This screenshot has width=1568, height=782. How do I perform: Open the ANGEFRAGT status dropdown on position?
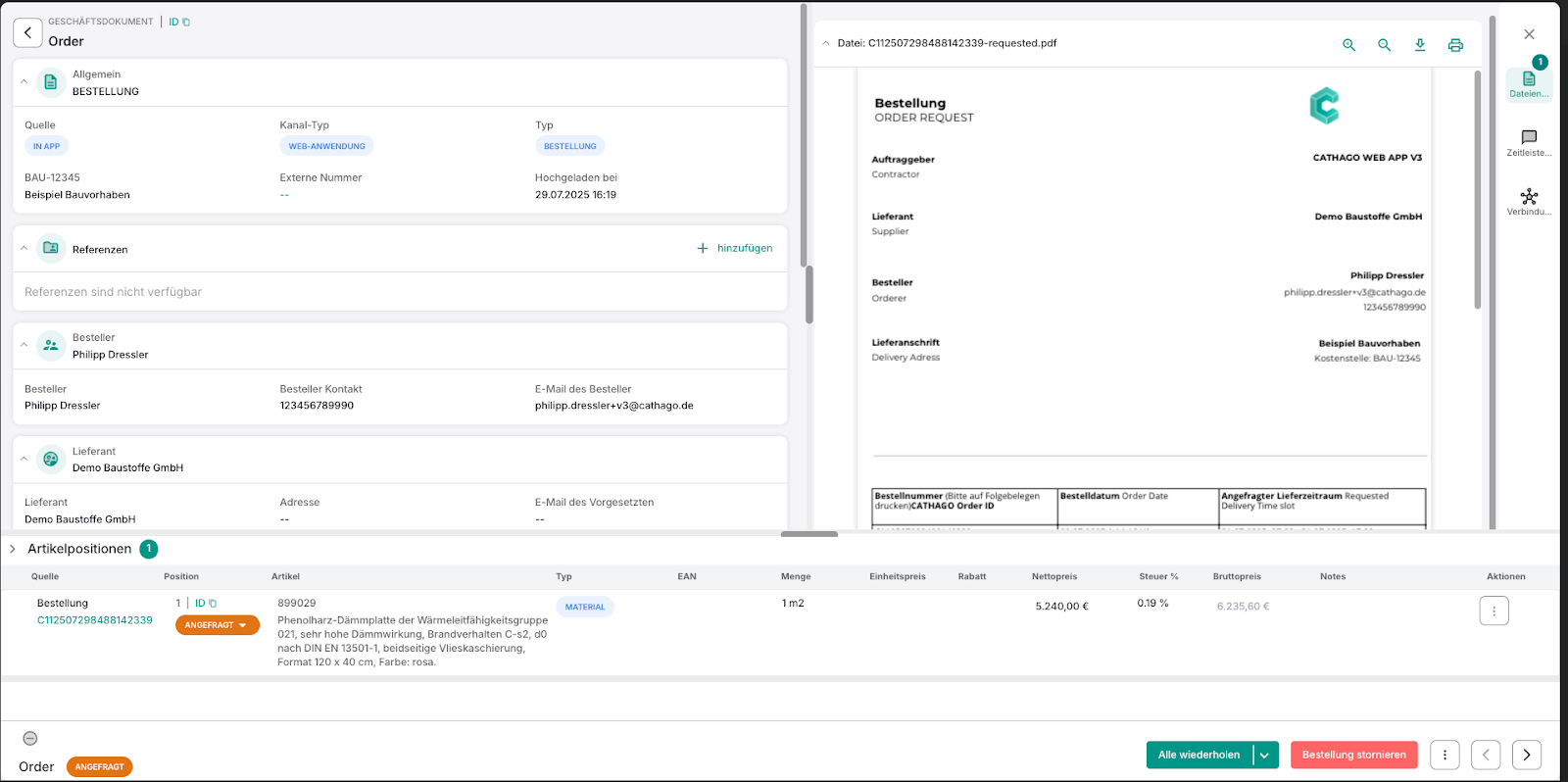pos(217,625)
